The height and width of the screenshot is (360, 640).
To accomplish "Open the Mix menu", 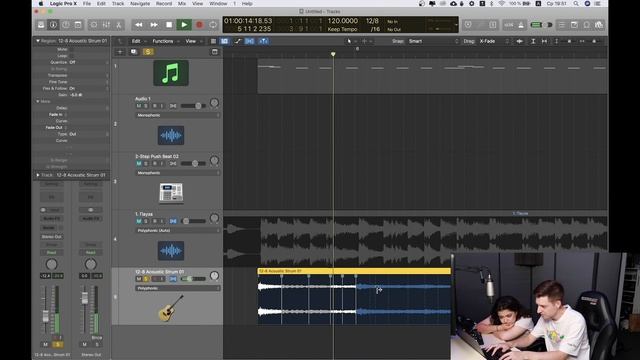I will 182,4.
